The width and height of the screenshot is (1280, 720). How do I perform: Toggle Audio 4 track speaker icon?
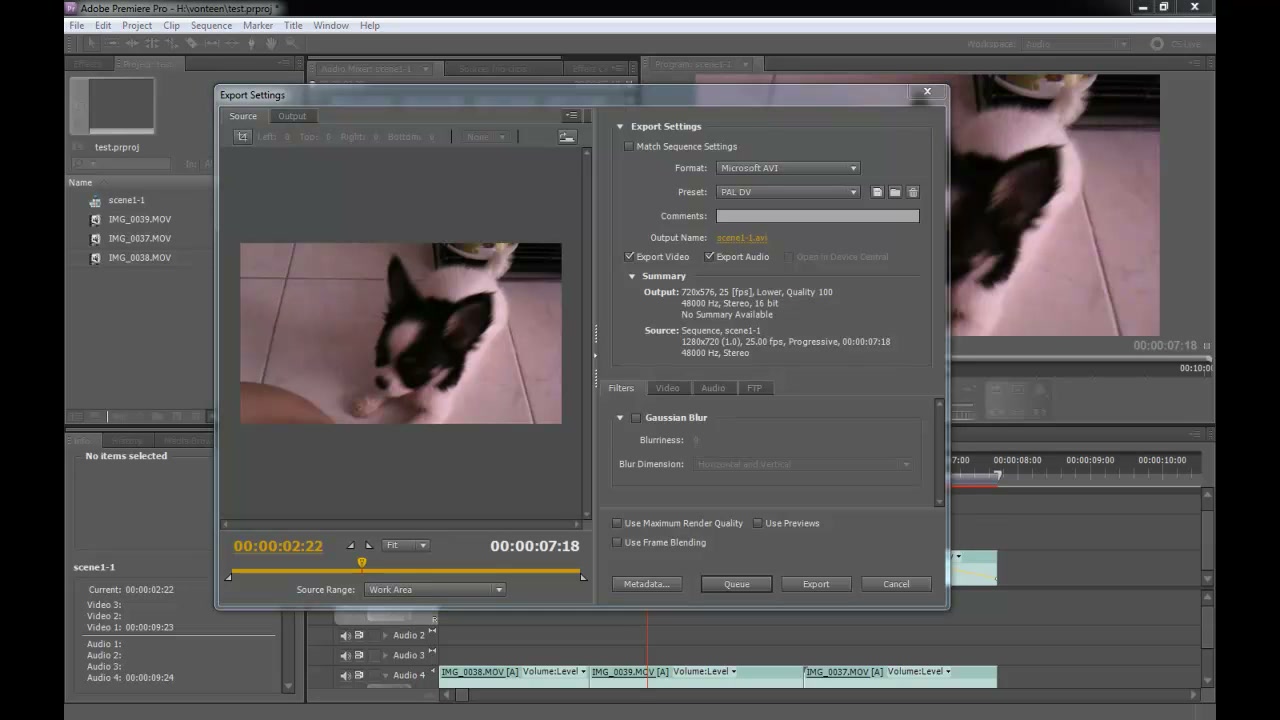[x=345, y=676]
